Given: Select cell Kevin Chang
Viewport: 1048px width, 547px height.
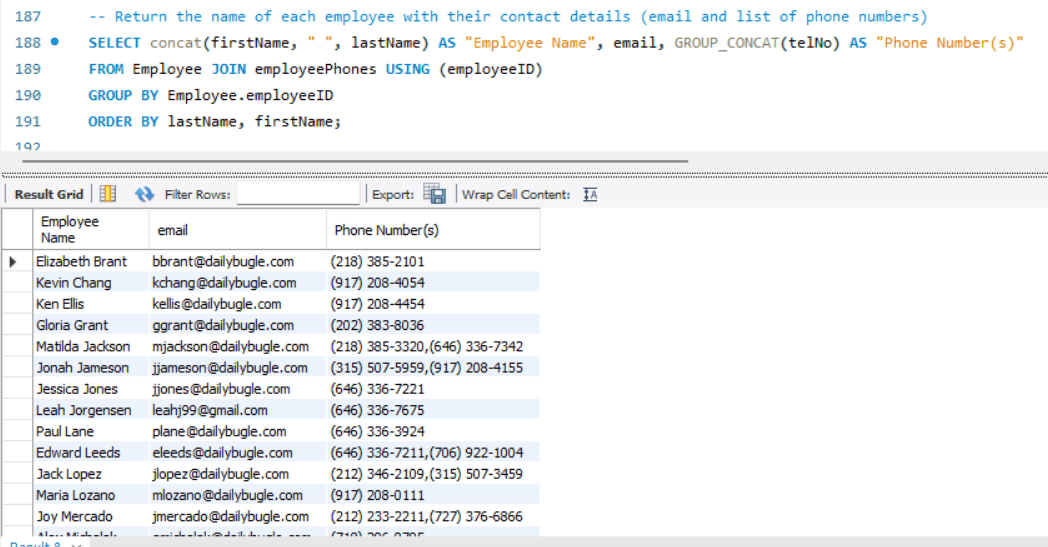Looking at the screenshot, I should tap(91, 283).
